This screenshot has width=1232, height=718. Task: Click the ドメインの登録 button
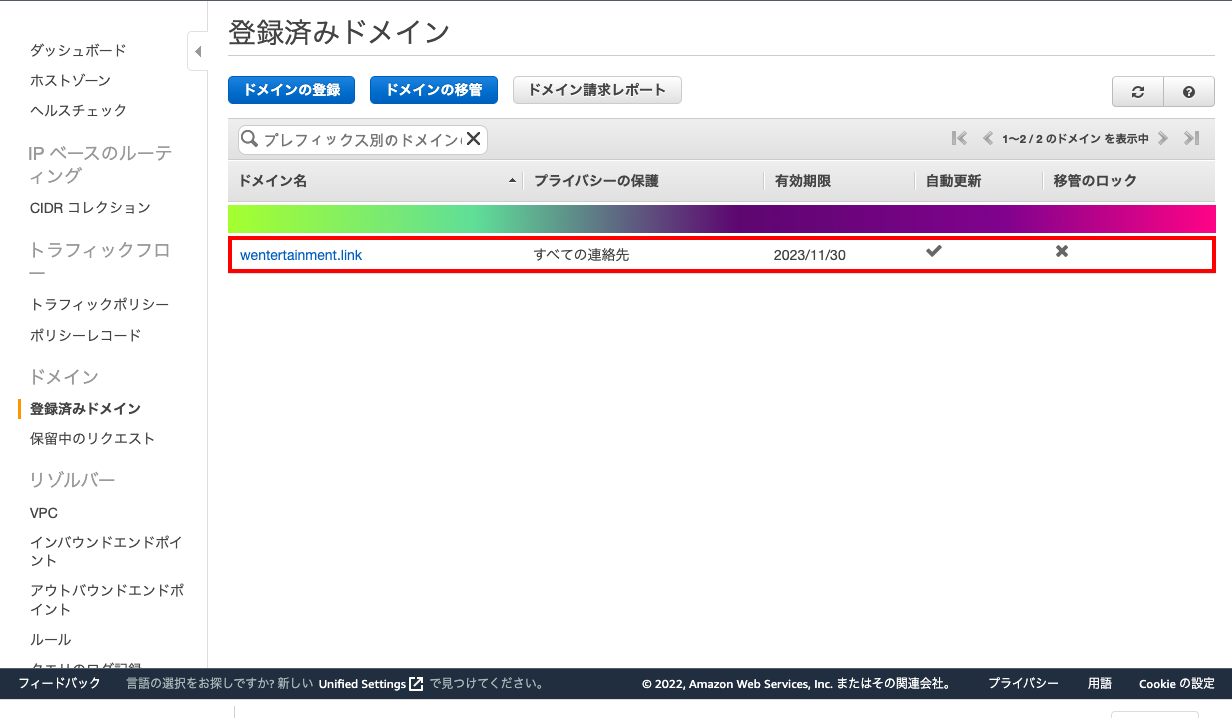pos(291,90)
